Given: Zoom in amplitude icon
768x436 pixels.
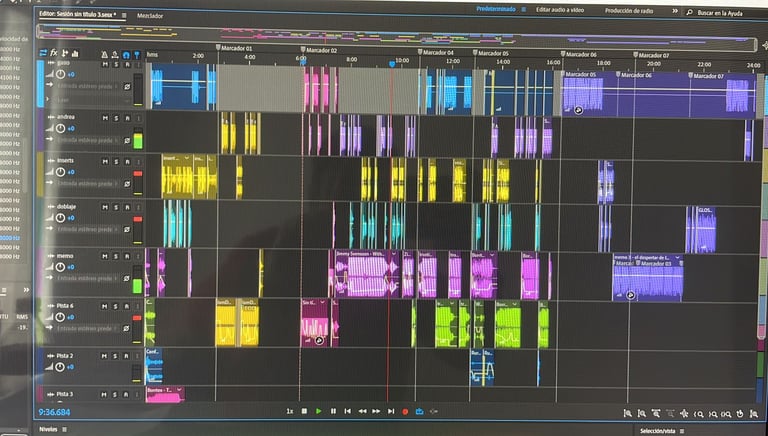Looking at the screenshot, I should pos(627,414).
